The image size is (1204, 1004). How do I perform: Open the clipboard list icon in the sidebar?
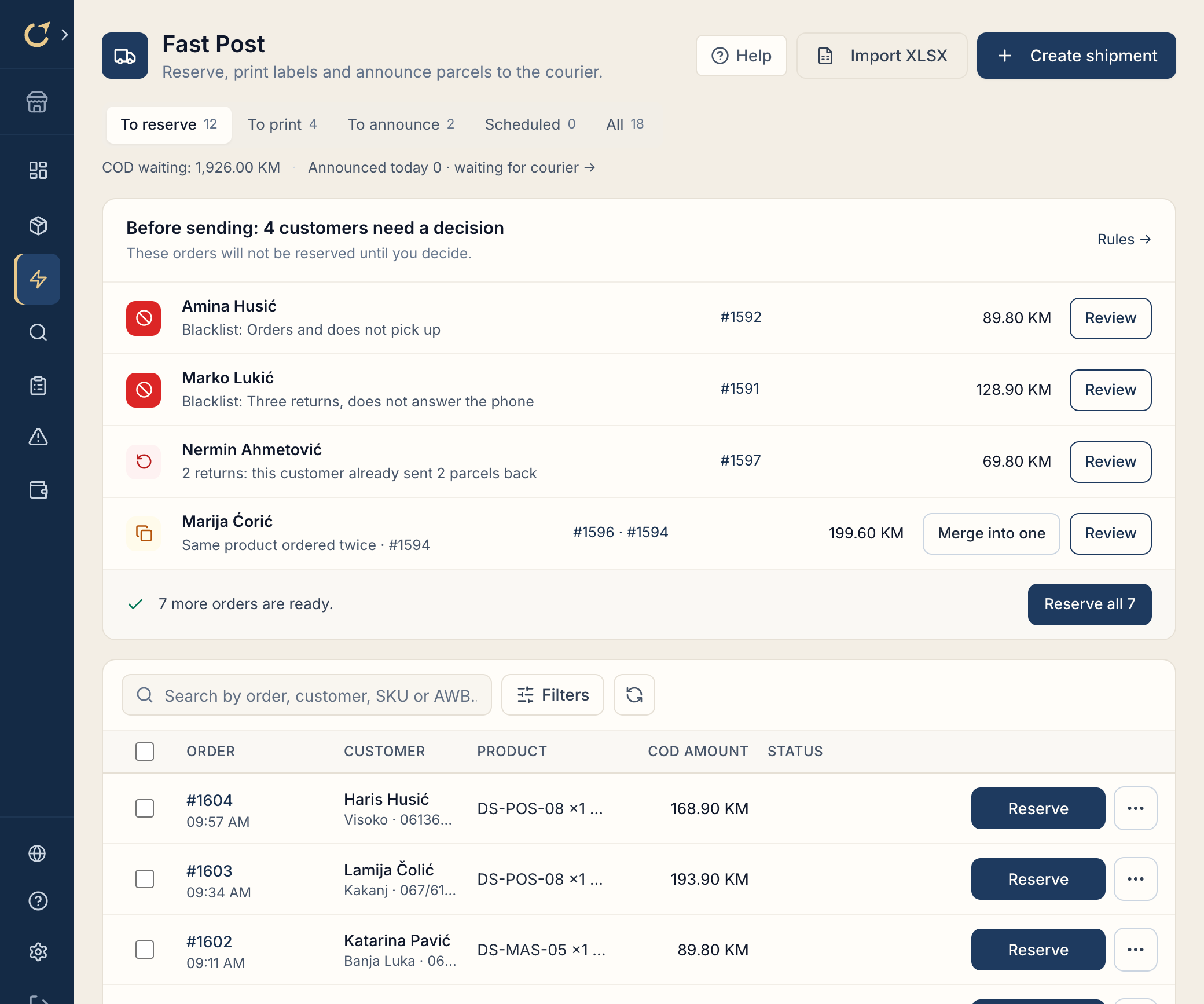pyautogui.click(x=38, y=386)
